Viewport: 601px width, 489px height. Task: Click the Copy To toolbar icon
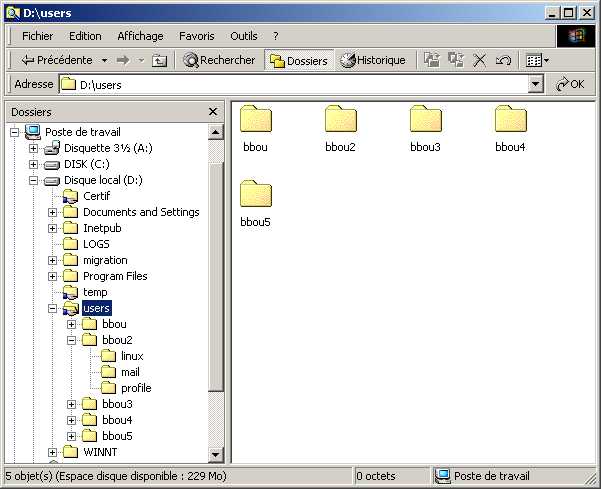456,60
